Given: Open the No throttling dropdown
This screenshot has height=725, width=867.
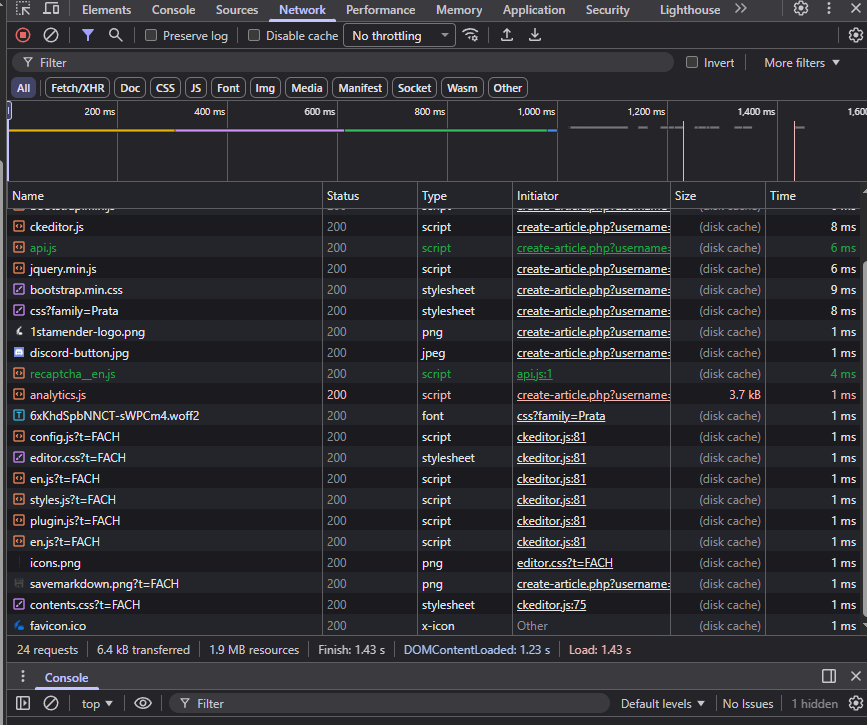Looking at the screenshot, I should (399, 36).
